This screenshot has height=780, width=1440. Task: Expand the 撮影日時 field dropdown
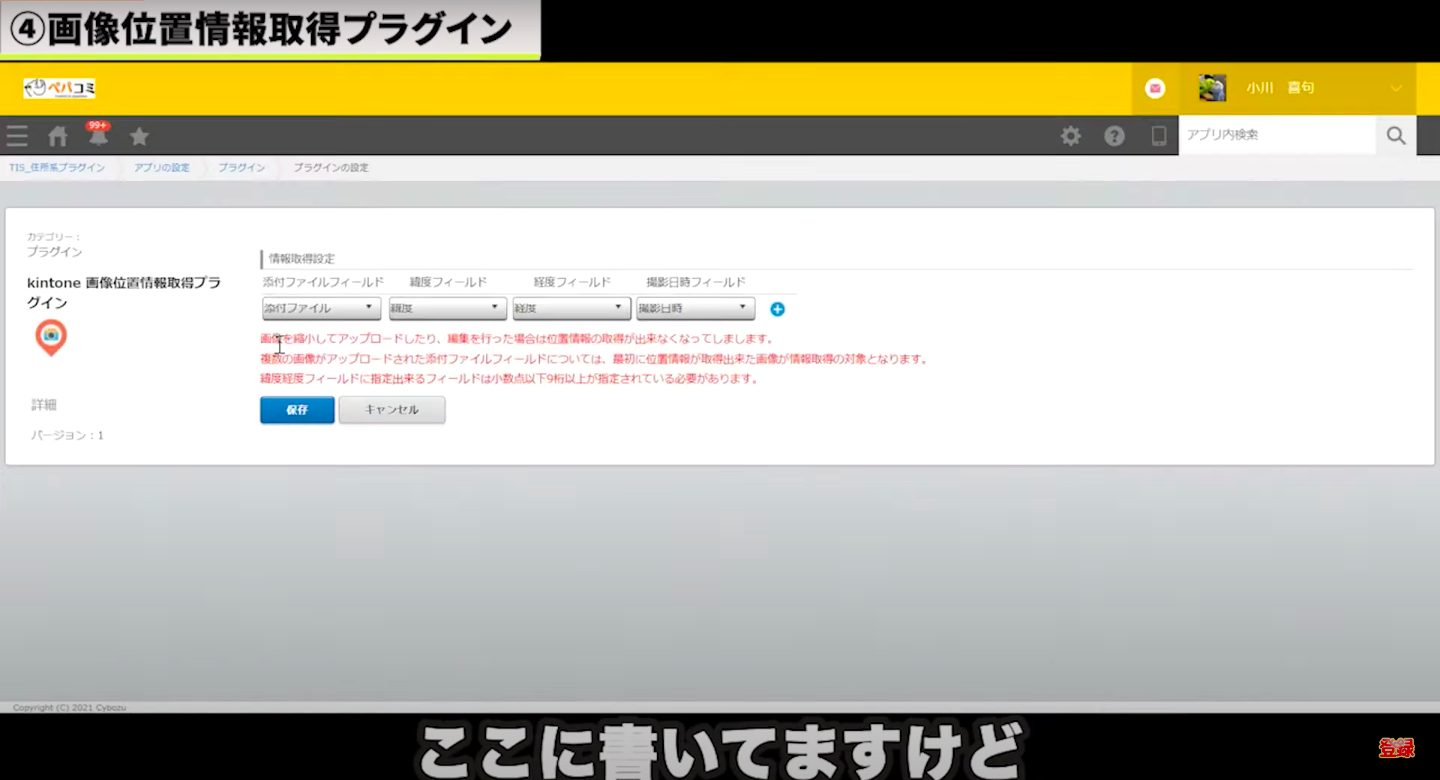[695, 308]
